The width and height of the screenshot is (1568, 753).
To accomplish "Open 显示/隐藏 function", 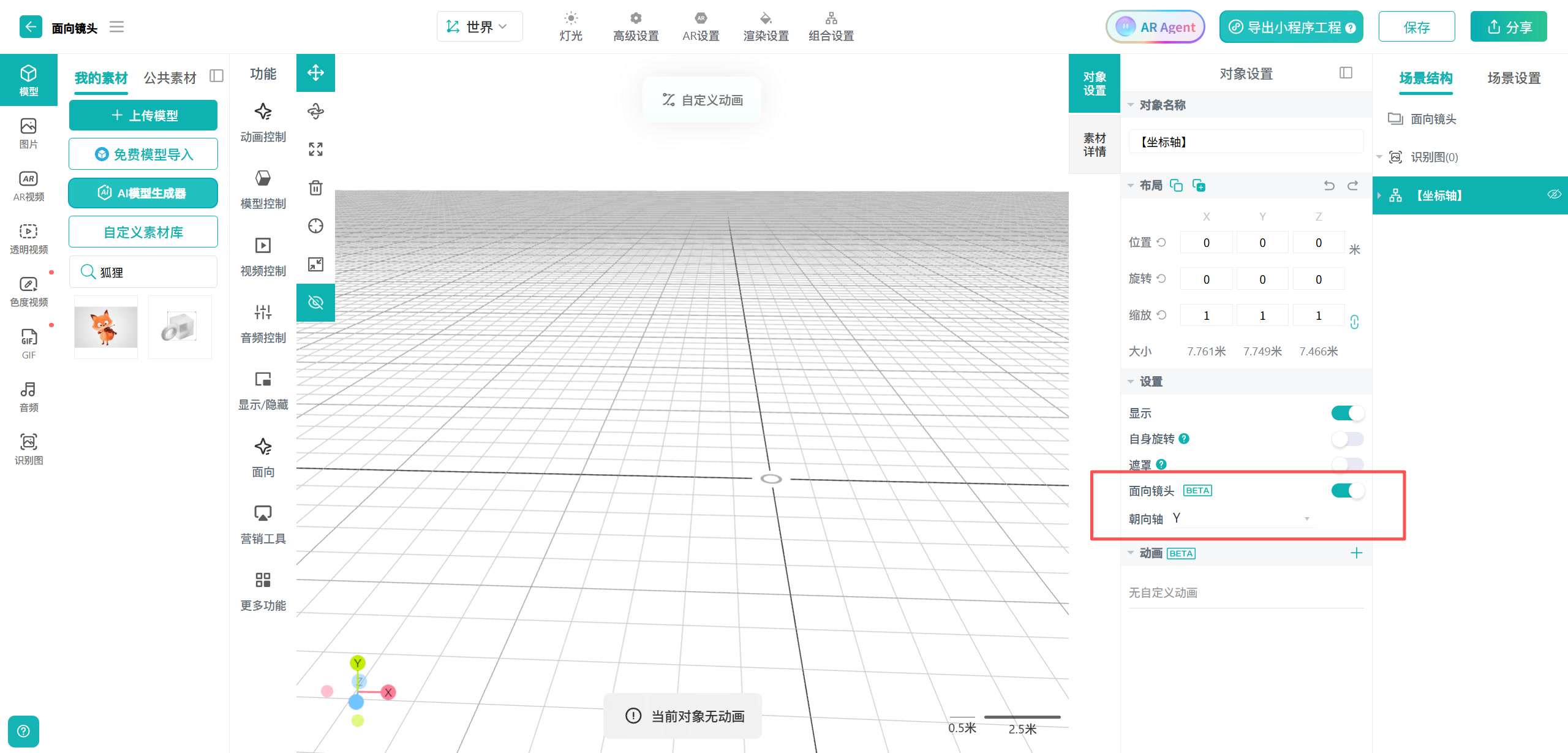I will (263, 390).
